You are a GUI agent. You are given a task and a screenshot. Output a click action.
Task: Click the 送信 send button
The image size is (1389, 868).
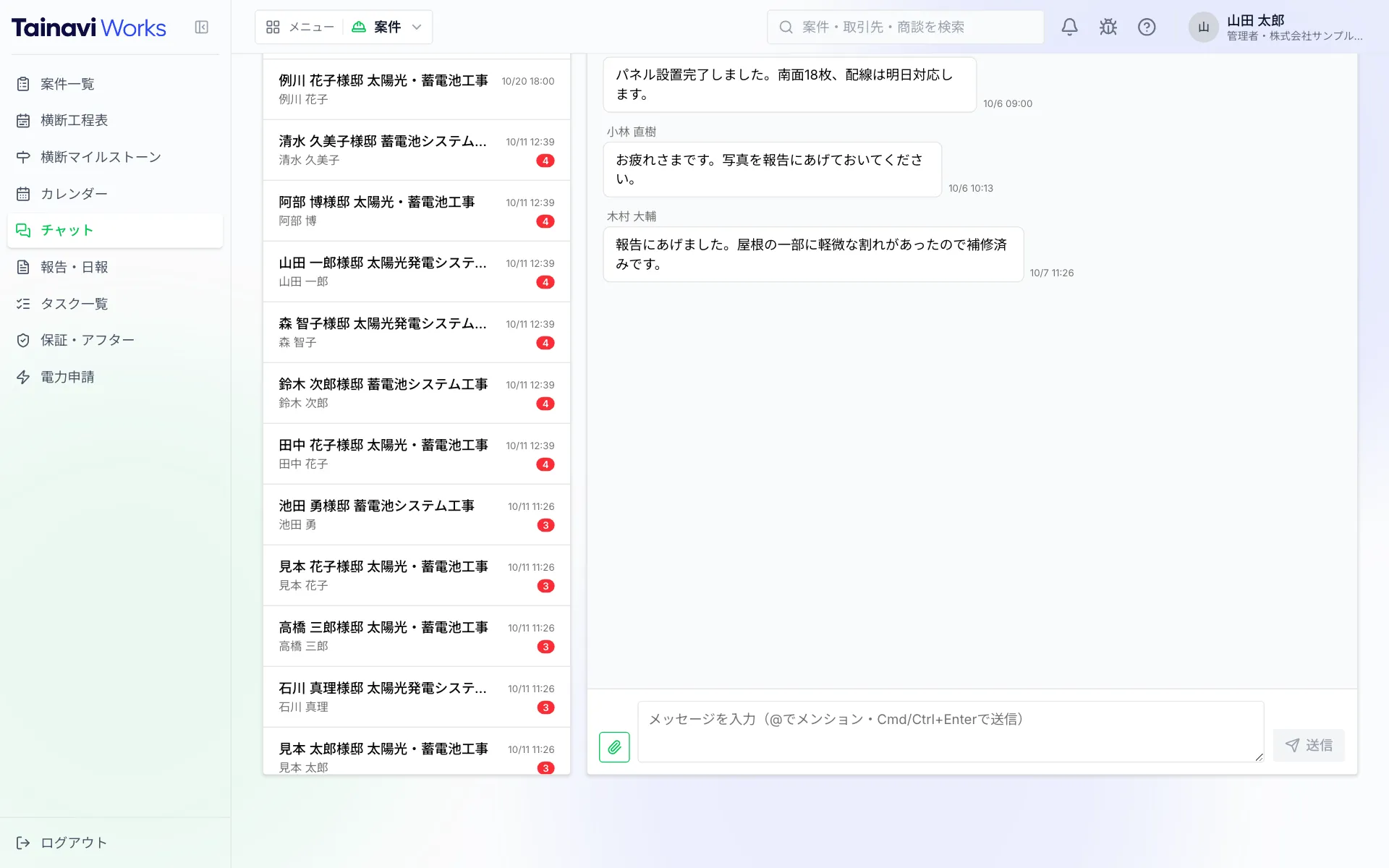[1309, 745]
